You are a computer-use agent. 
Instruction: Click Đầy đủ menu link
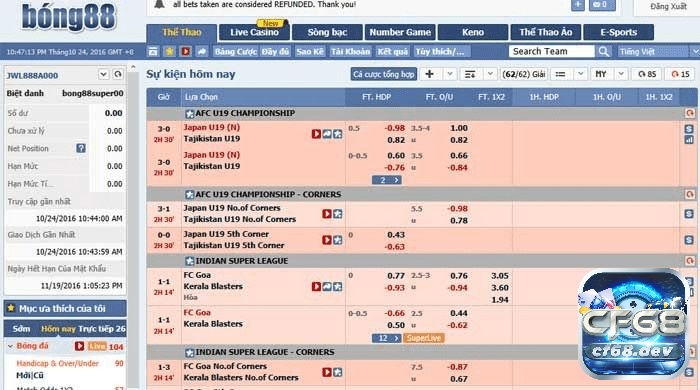[275, 51]
